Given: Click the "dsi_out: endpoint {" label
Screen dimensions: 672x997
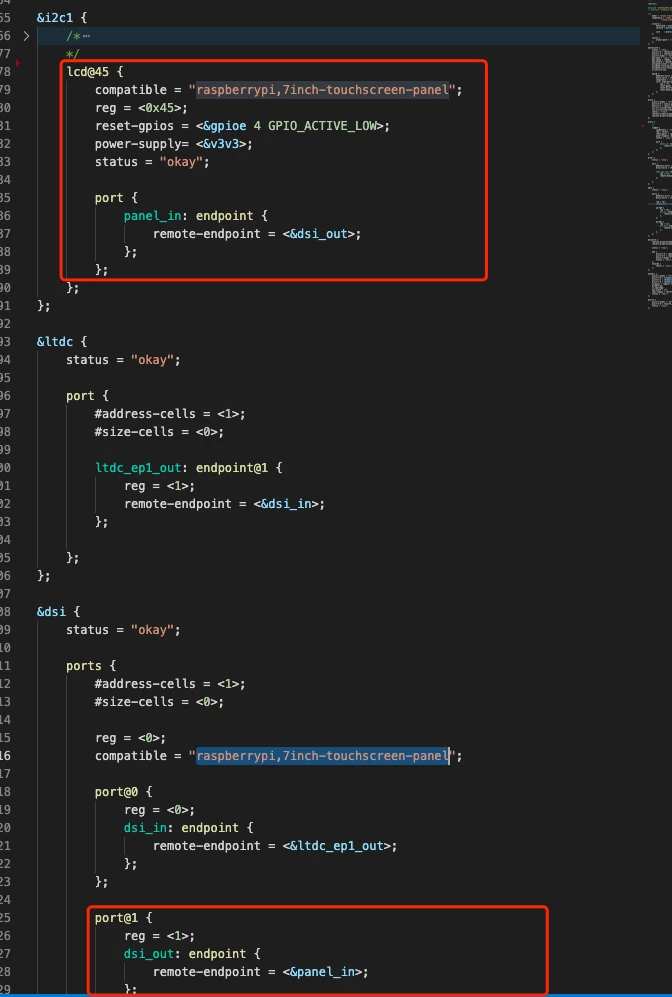Looking at the screenshot, I should click(x=192, y=954).
